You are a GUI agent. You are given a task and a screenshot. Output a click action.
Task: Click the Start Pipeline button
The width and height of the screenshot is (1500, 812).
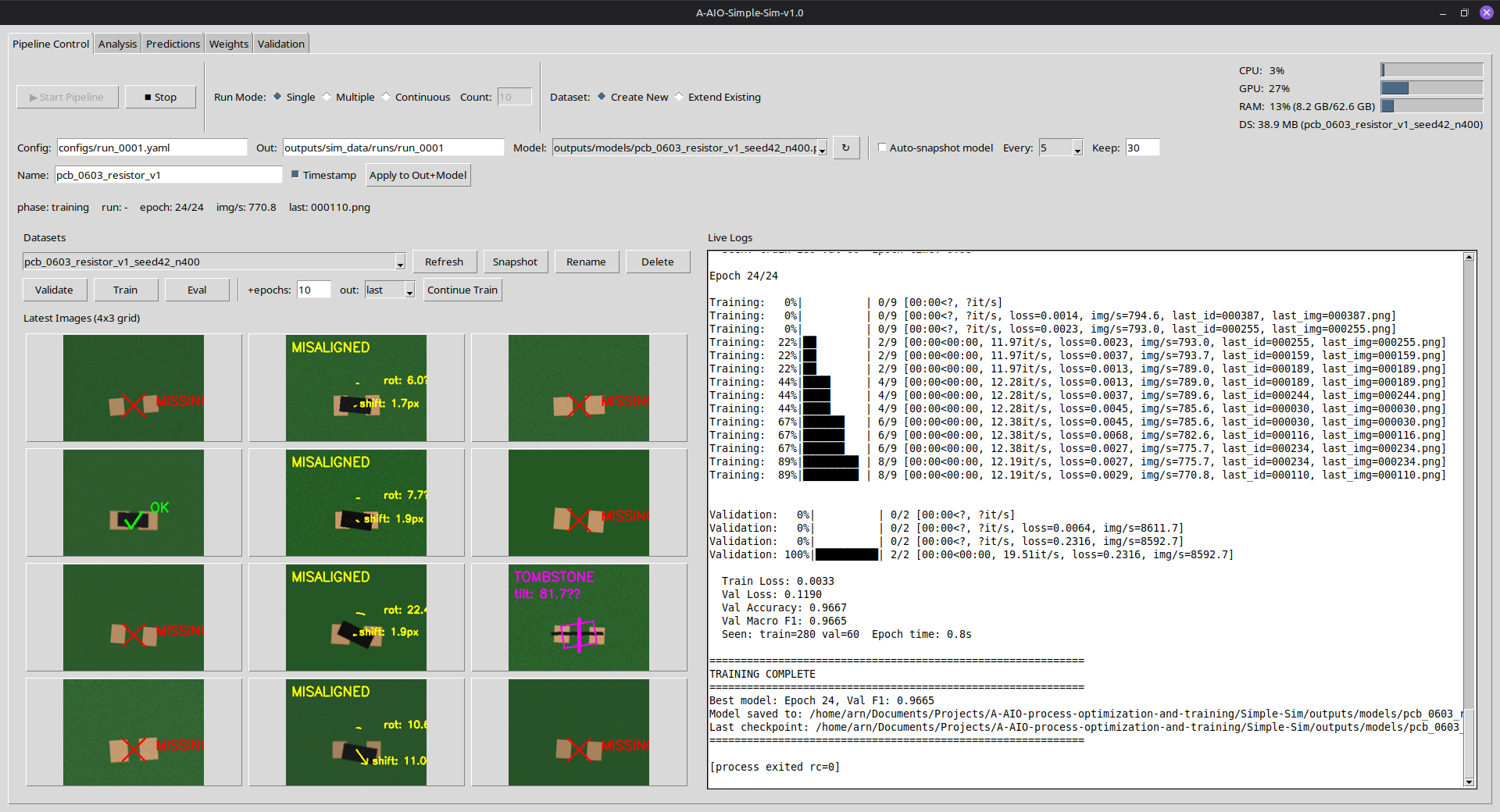[x=67, y=97]
